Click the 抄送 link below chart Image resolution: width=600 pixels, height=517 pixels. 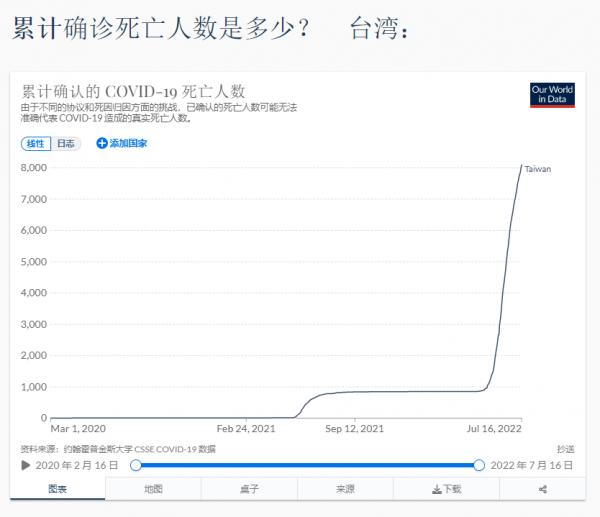[566, 449]
